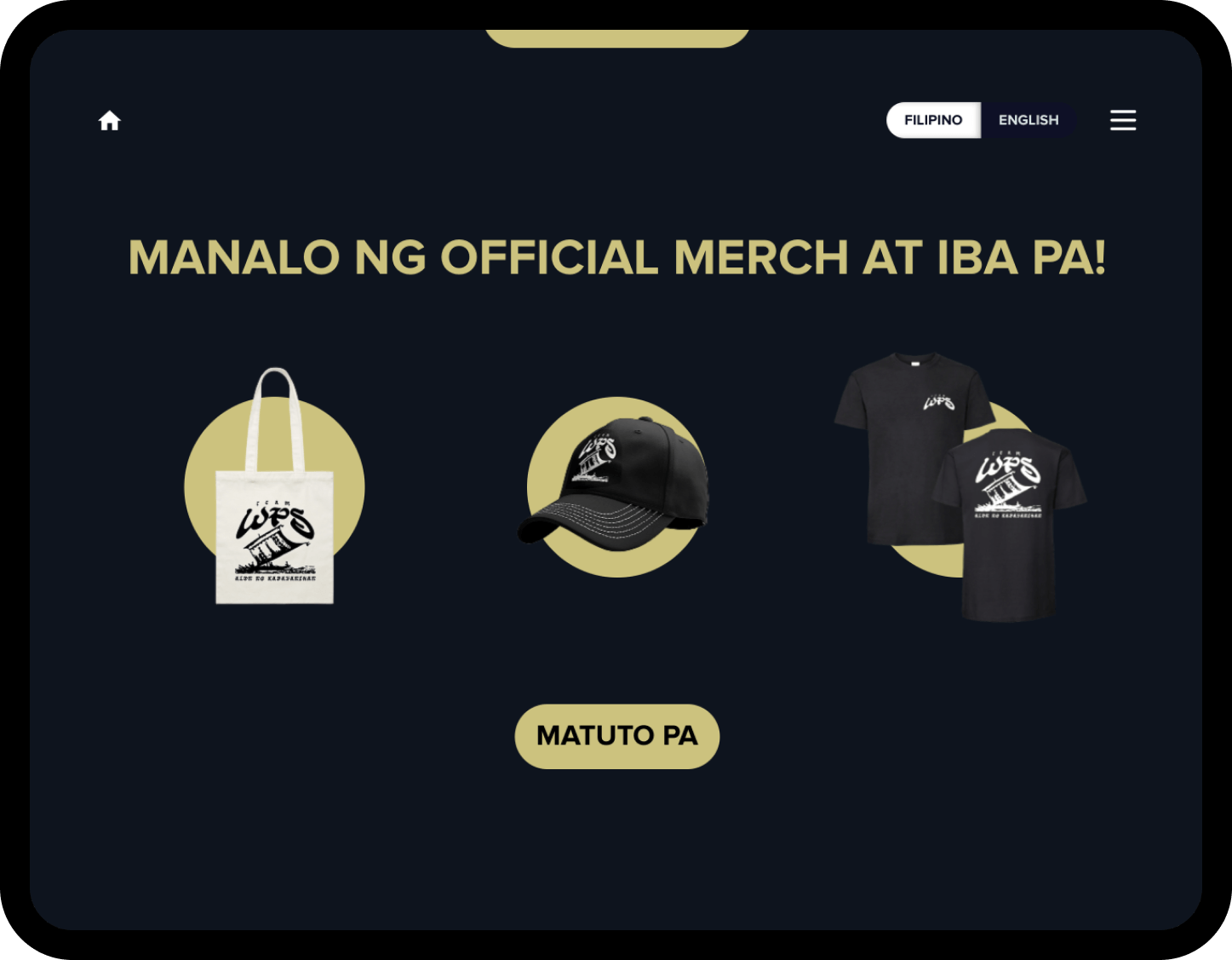Image resolution: width=1232 pixels, height=960 pixels.
Task: Switch language to English
Action: 1029,120
